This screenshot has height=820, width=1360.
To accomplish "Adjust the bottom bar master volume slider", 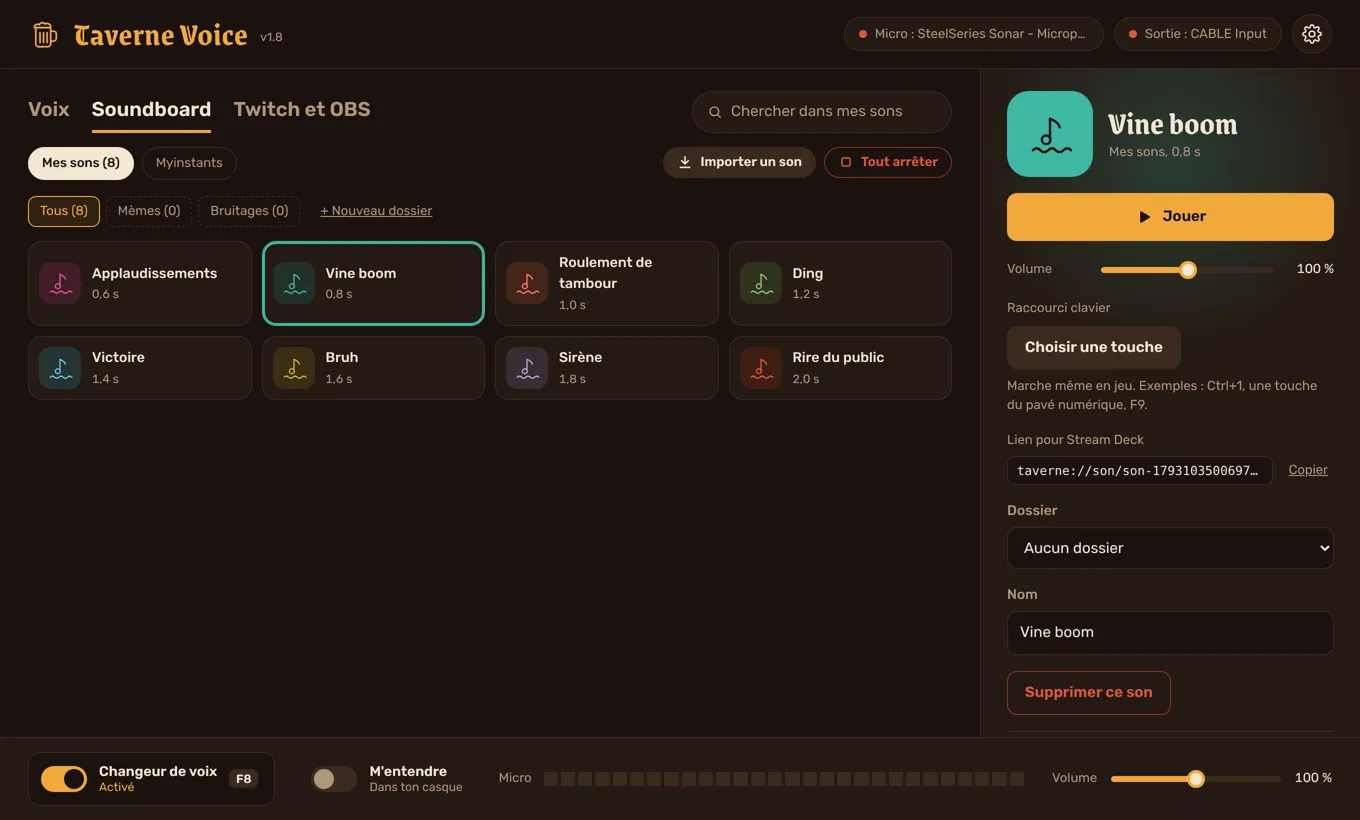I will point(1196,779).
